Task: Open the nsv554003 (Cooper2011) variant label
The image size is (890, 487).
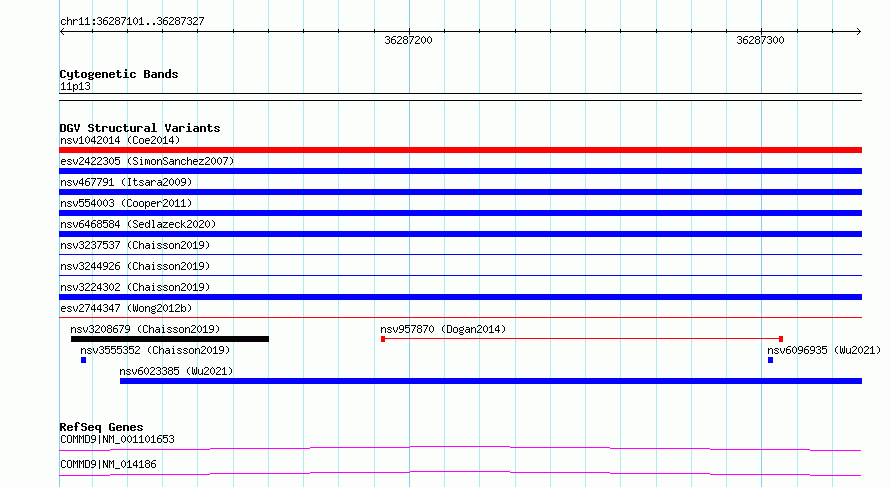Action: (126, 203)
